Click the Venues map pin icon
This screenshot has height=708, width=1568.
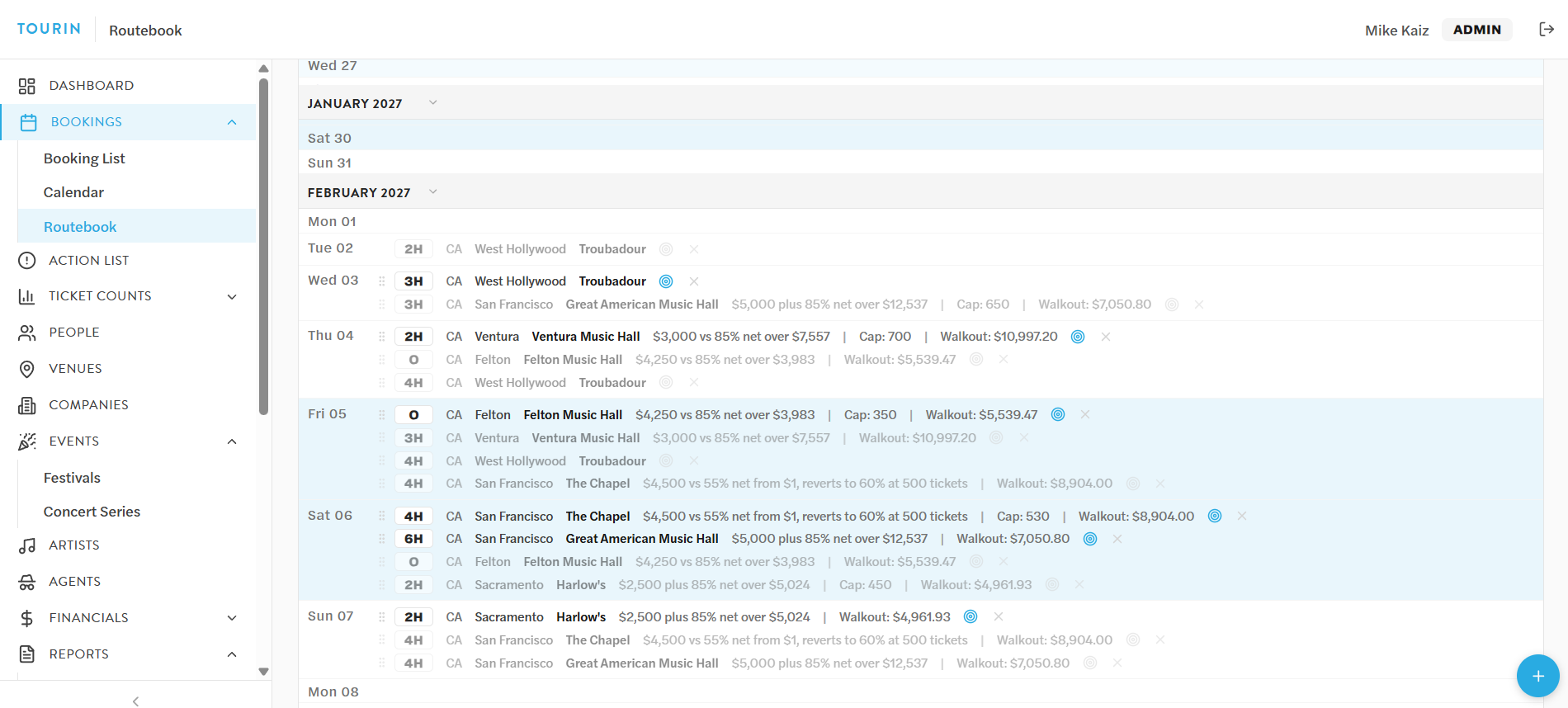click(x=27, y=369)
